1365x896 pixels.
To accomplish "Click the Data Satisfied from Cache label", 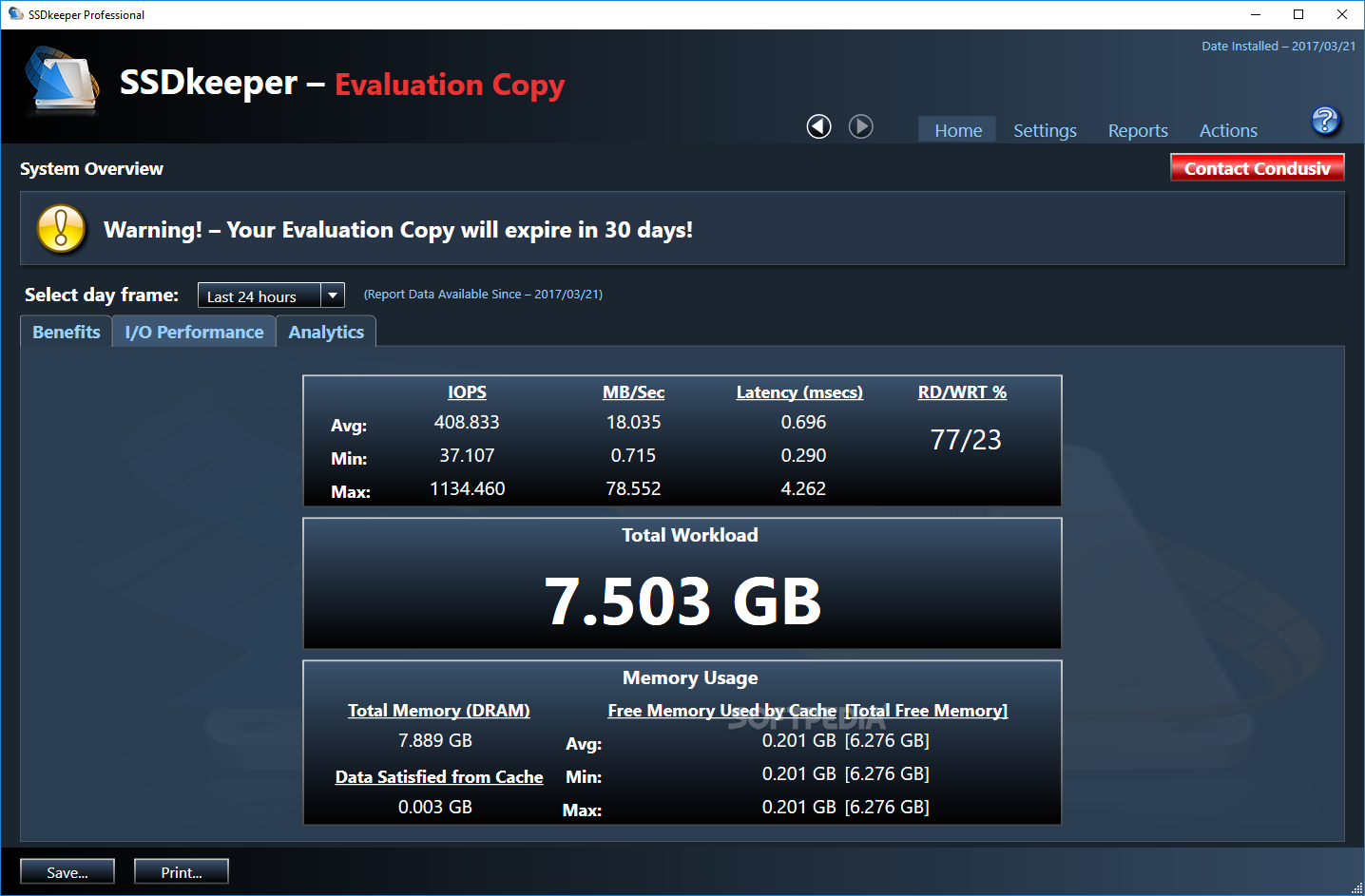I will pyautogui.click(x=439, y=776).
